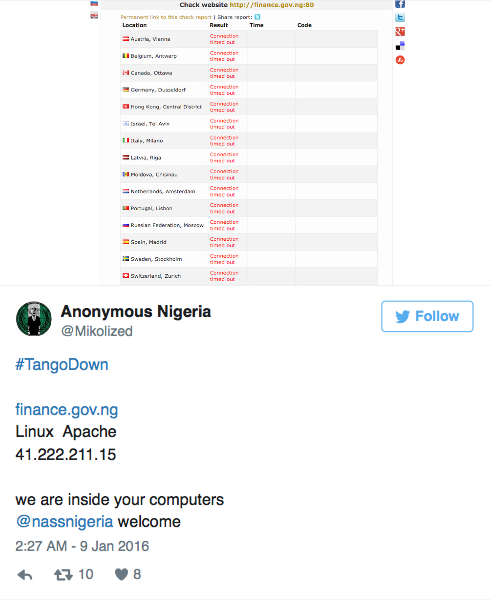Select the English flag language icon
Screen dimensions: 491x600
tap(94, 16)
